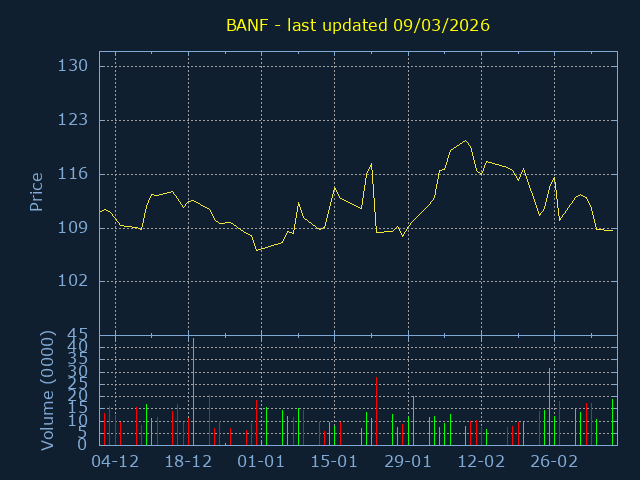Click price axis value 130
Image resolution: width=640 pixels, height=480 pixels.
point(73,66)
